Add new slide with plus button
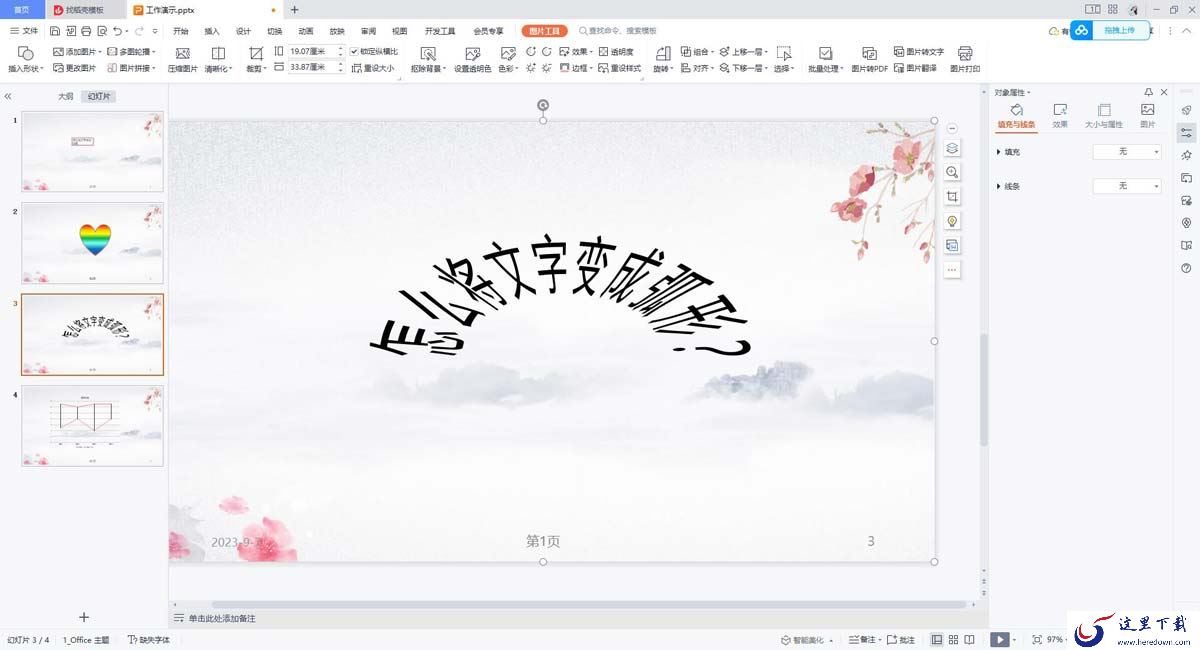 pyautogui.click(x=84, y=617)
